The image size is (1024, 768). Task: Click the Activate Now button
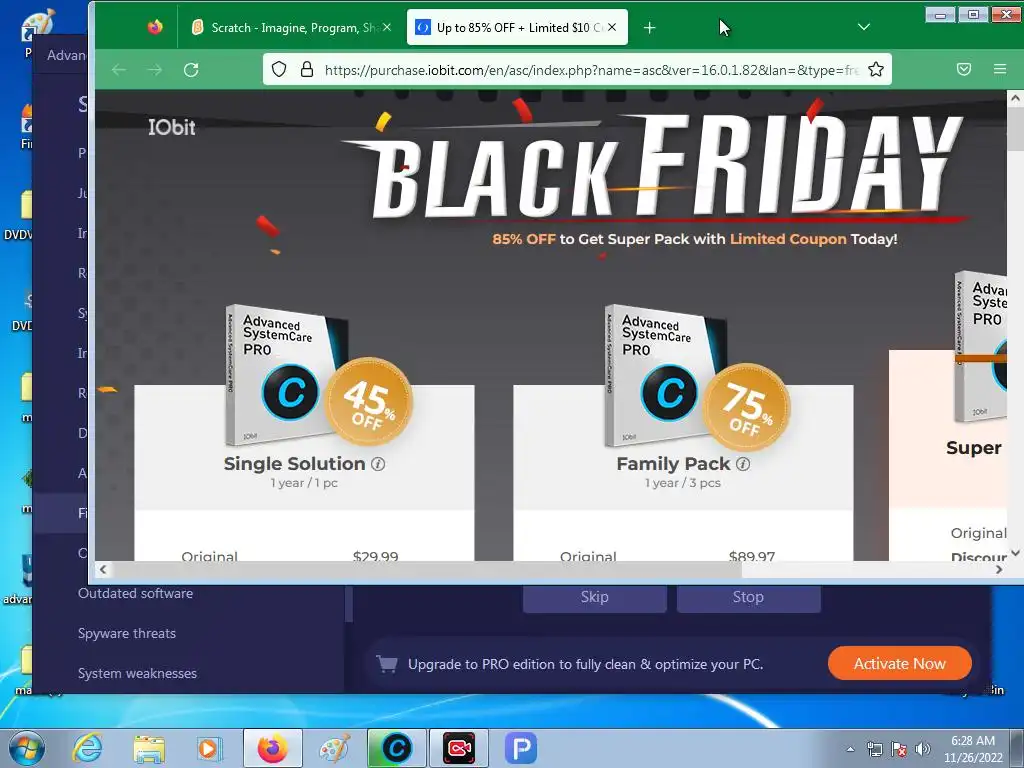coord(899,664)
